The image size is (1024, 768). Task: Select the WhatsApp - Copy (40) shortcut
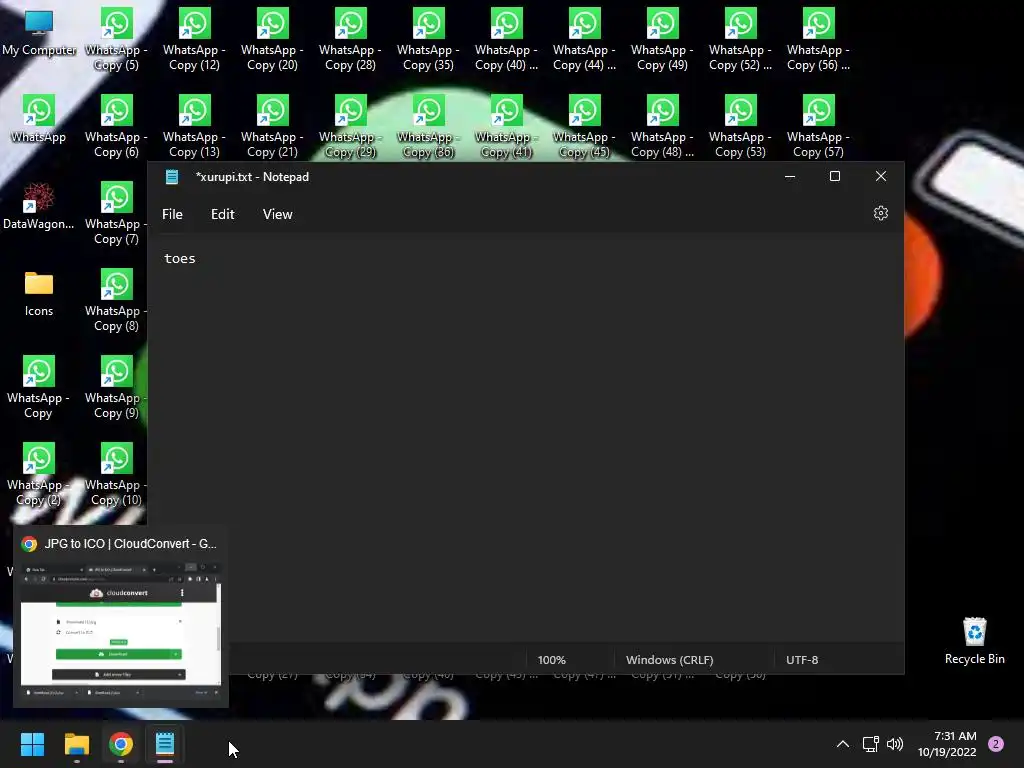coord(506,39)
